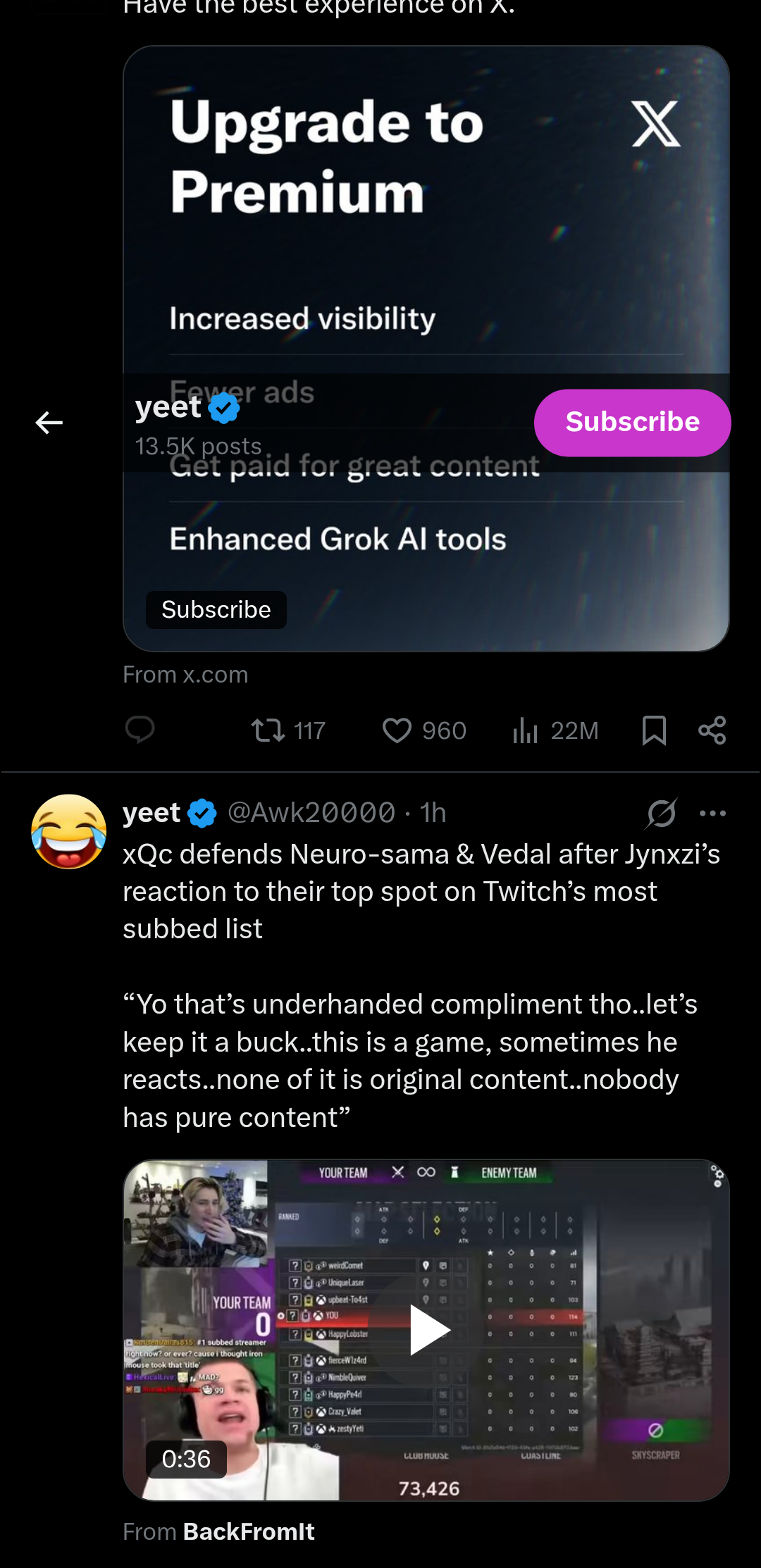Bookmark the Premium post
The height and width of the screenshot is (1568, 761).
[654, 730]
